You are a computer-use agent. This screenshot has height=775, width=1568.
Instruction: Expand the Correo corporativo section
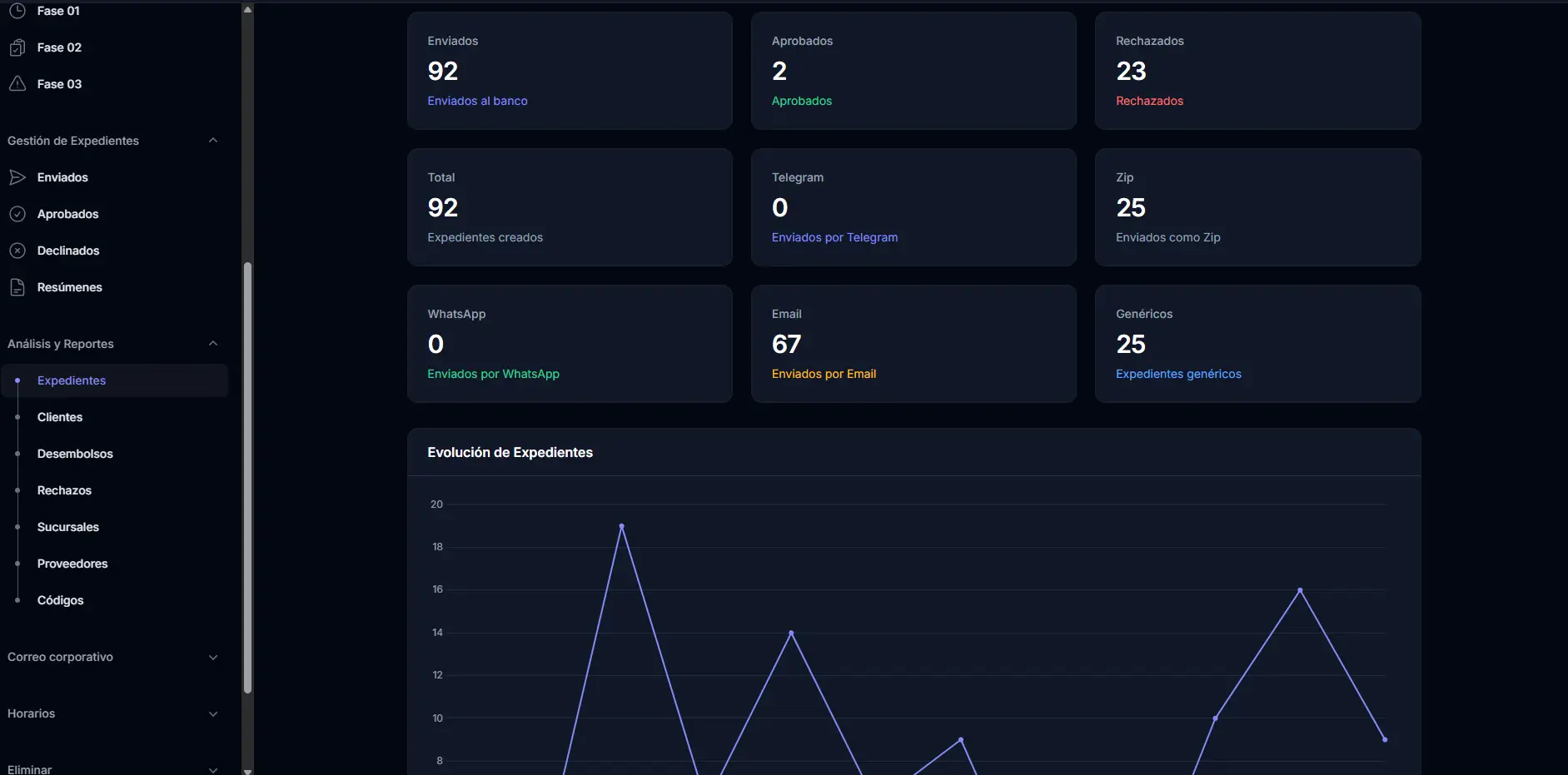coord(213,657)
